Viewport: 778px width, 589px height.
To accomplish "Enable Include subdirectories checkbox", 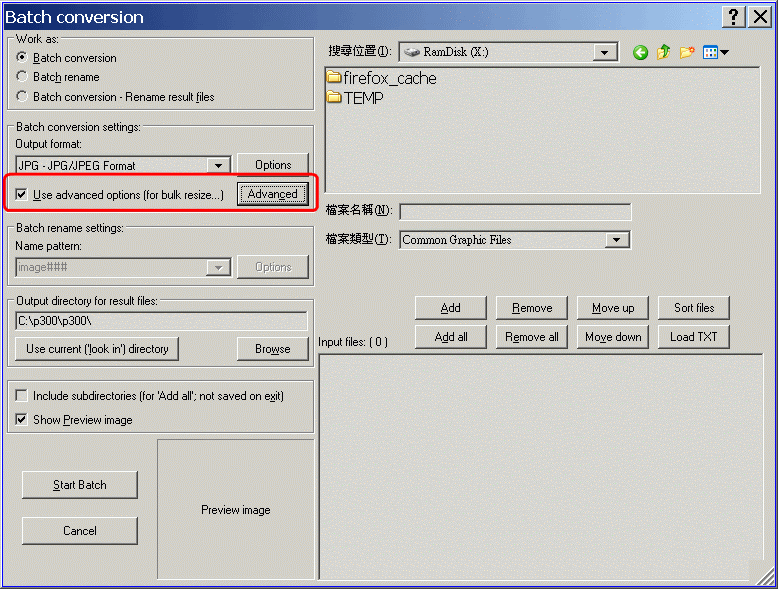I will pyautogui.click(x=22, y=396).
